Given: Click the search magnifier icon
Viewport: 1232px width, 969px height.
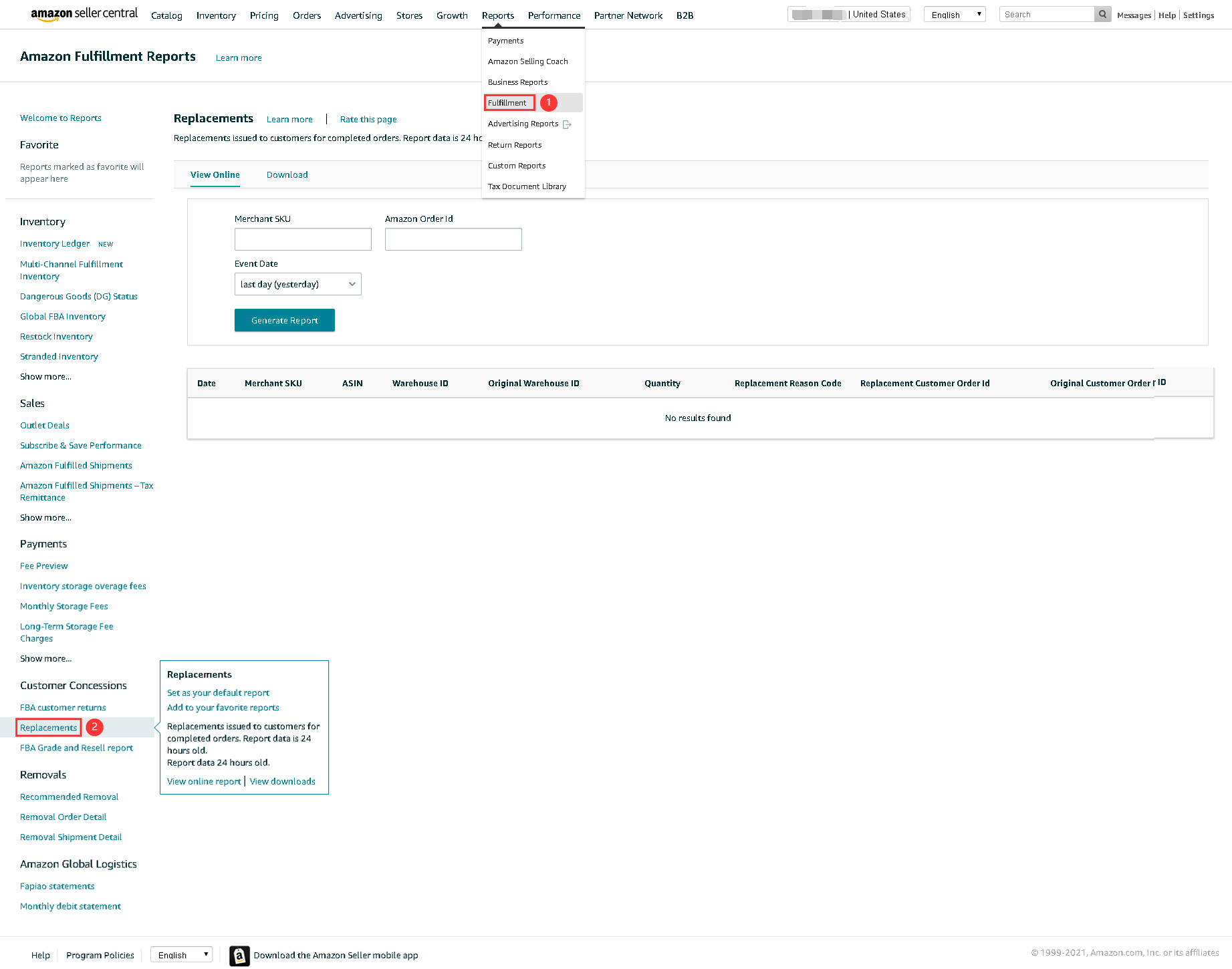Looking at the screenshot, I should tap(1103, 14).
